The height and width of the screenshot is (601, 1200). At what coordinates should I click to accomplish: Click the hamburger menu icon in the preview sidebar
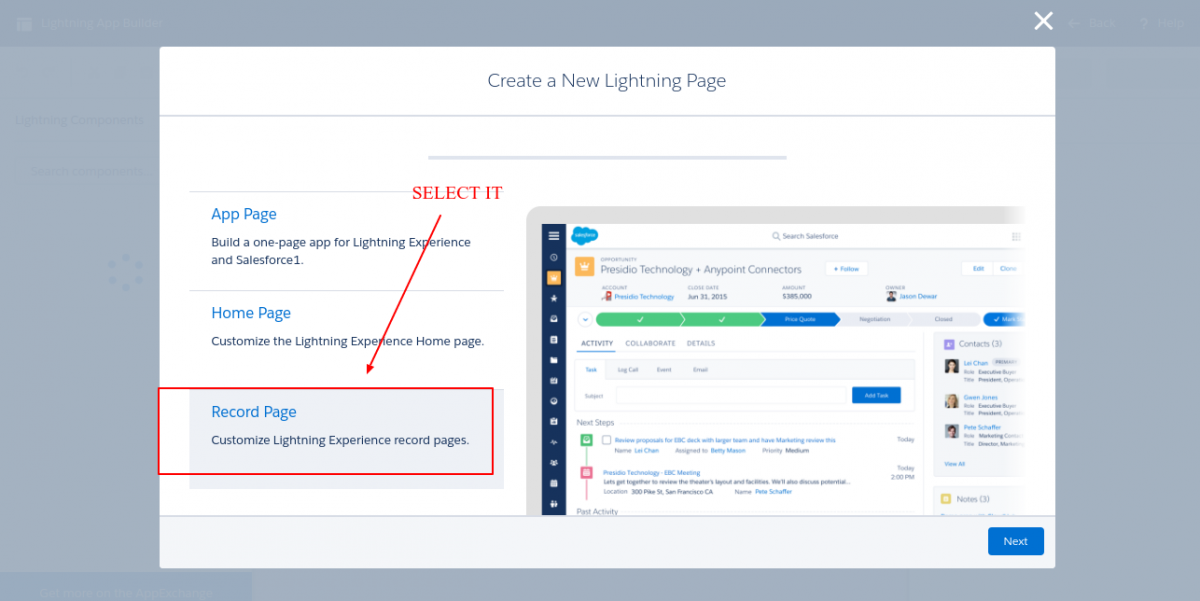click(x=554, y=236)
